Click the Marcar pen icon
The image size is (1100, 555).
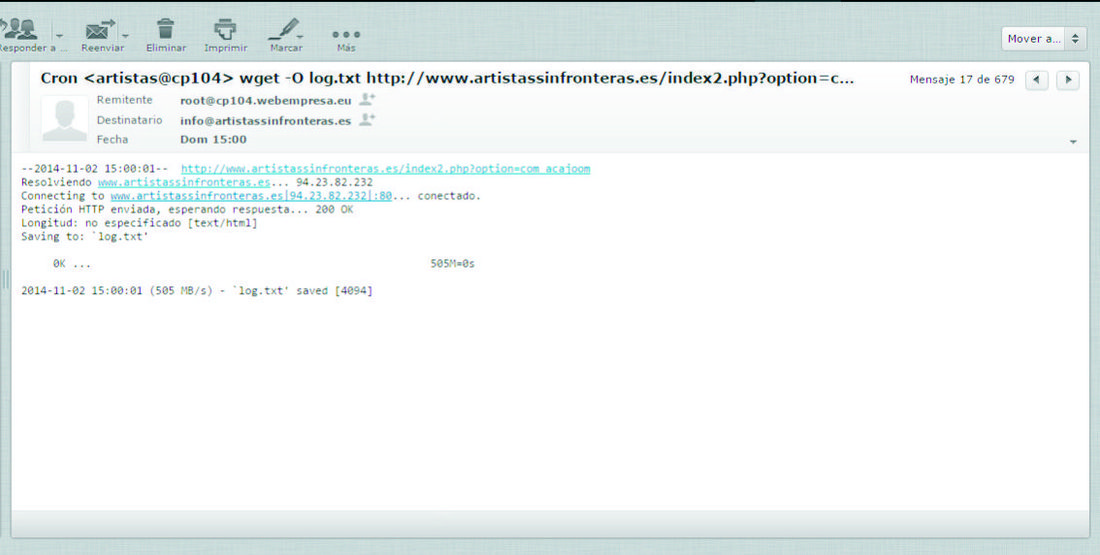(x=283, y=29)
